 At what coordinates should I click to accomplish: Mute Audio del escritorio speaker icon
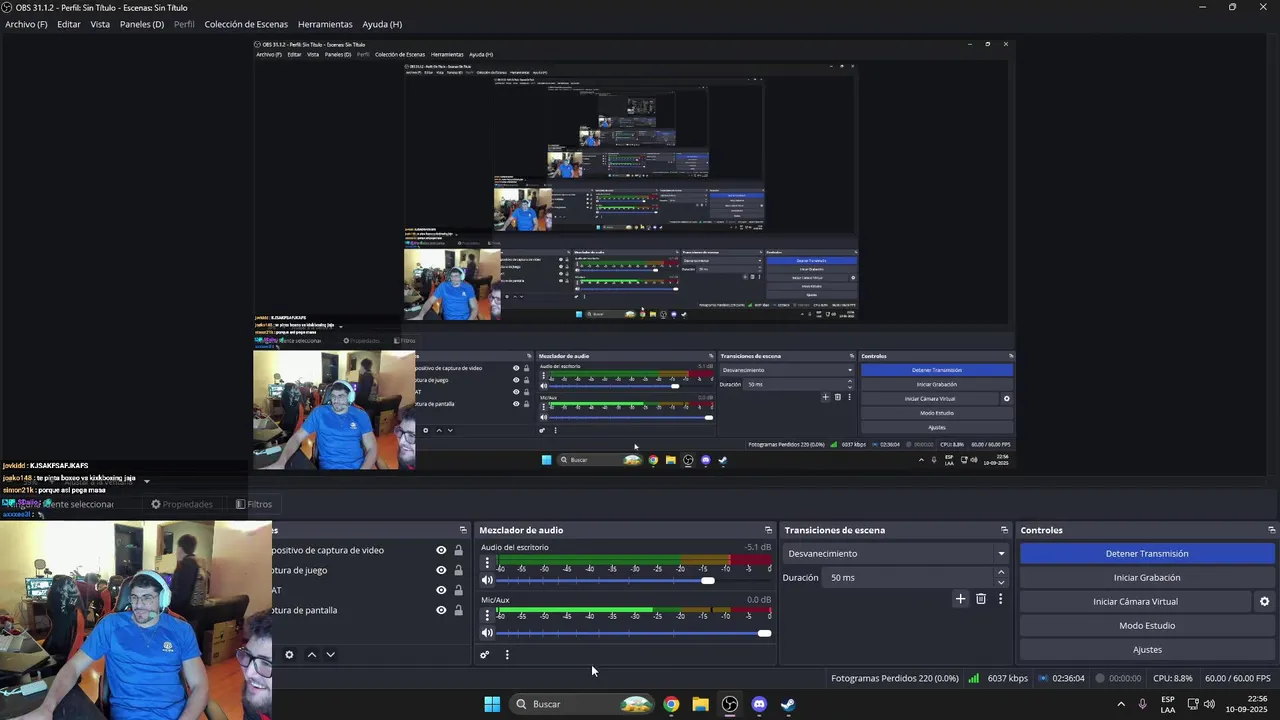[x=487, y=580]
